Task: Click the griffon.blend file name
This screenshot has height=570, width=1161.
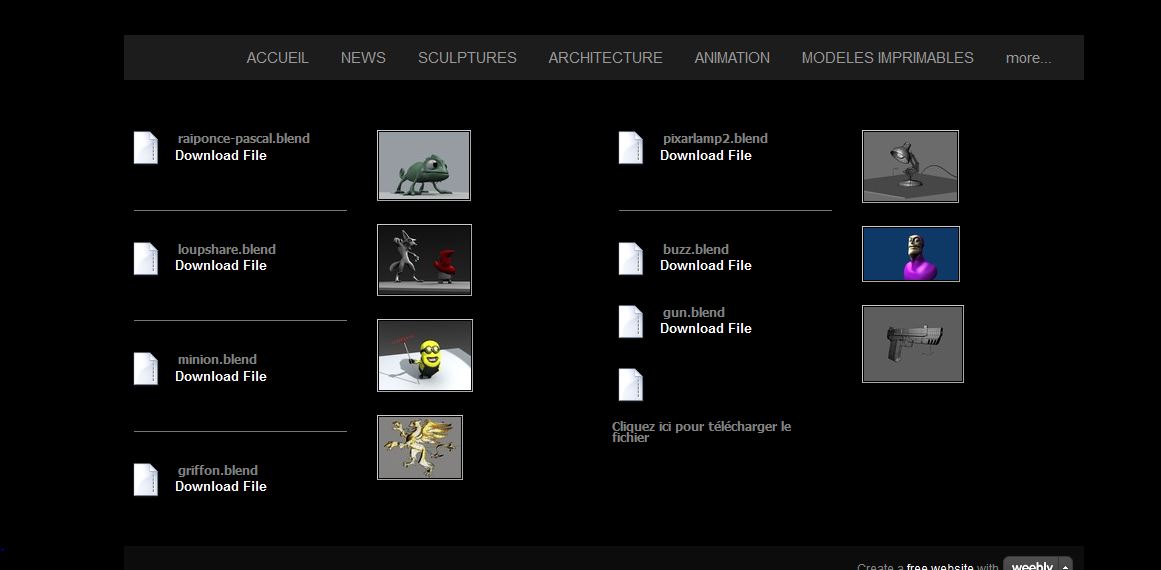Action: click(x=218, y=470)
